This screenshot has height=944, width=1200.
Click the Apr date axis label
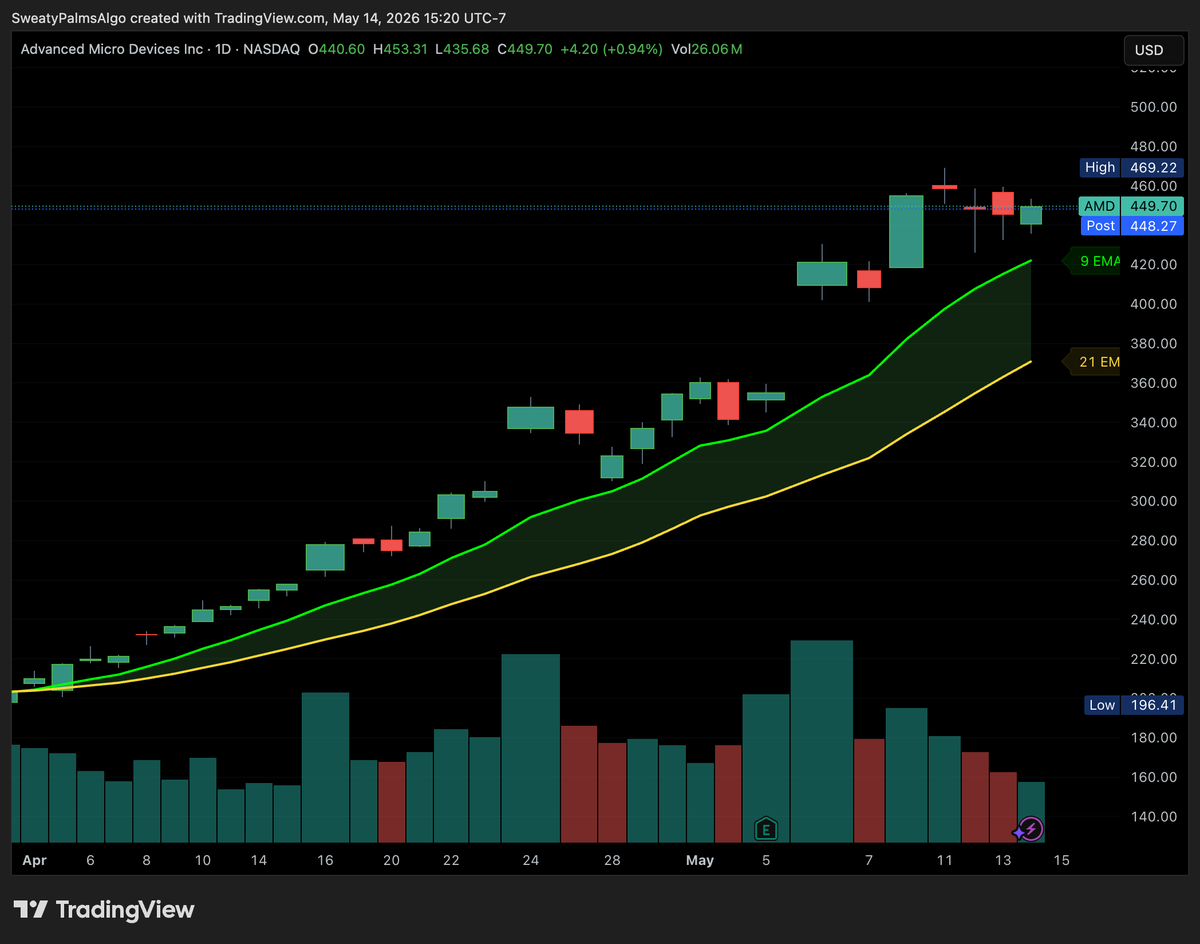34,860
